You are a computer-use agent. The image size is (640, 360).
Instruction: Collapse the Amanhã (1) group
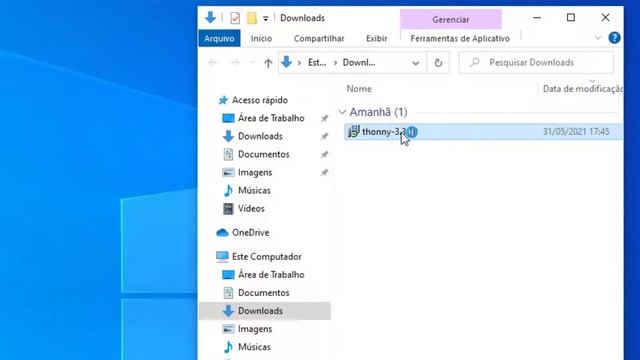342,112
